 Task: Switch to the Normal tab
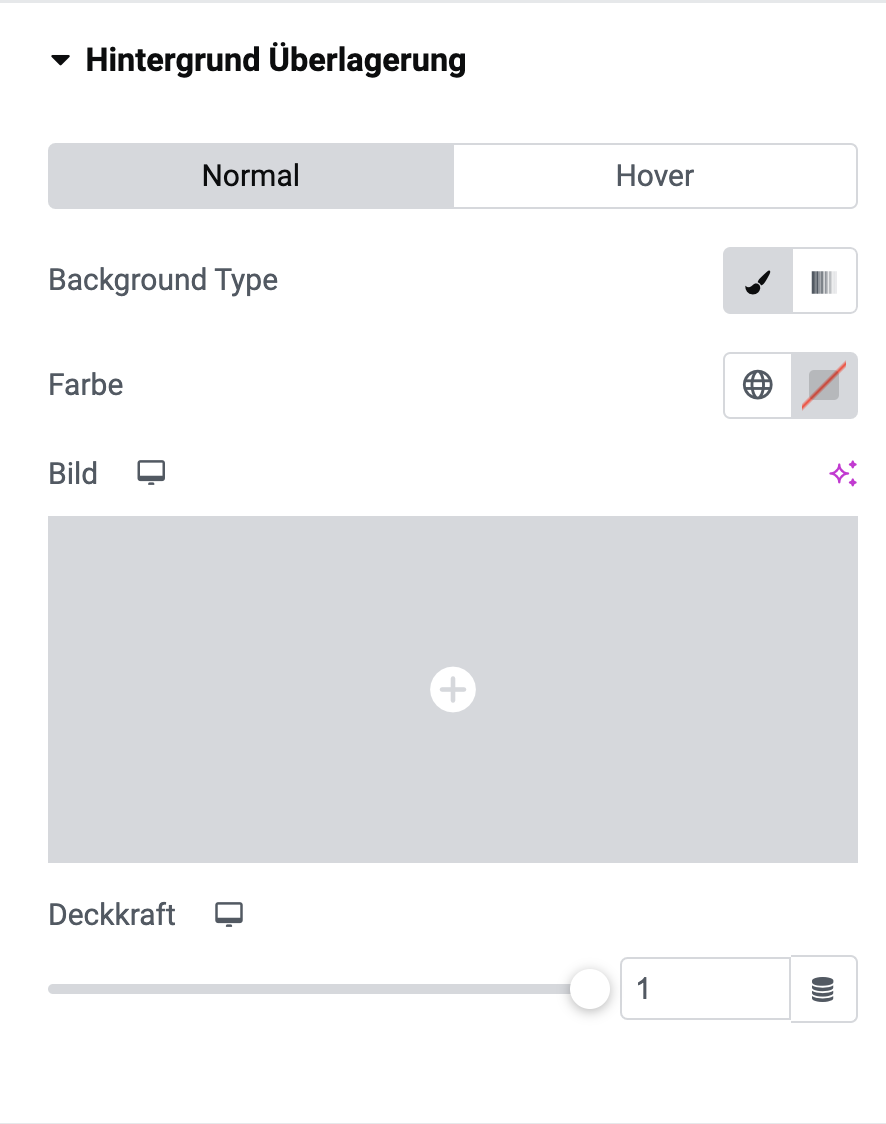[x=251, y=176]
